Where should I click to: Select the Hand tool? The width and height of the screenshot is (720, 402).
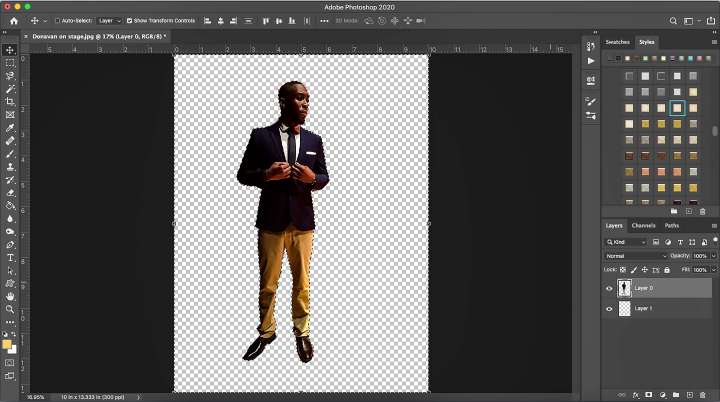pos(10,296)
